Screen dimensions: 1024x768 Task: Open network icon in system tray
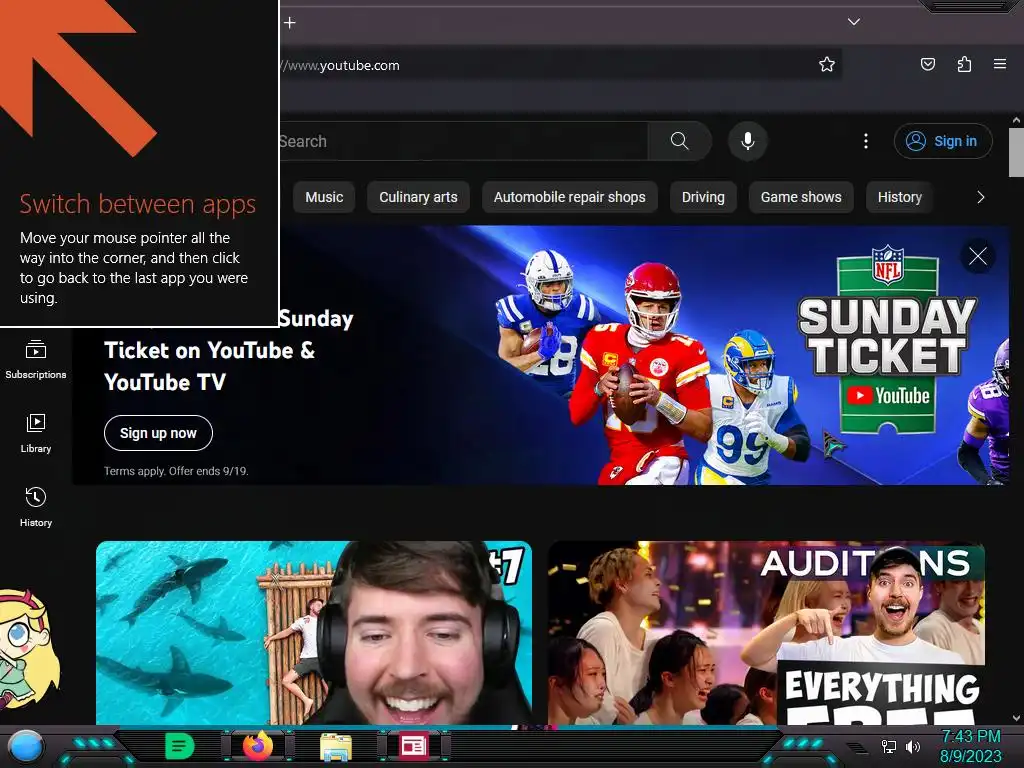click(888, 746)
